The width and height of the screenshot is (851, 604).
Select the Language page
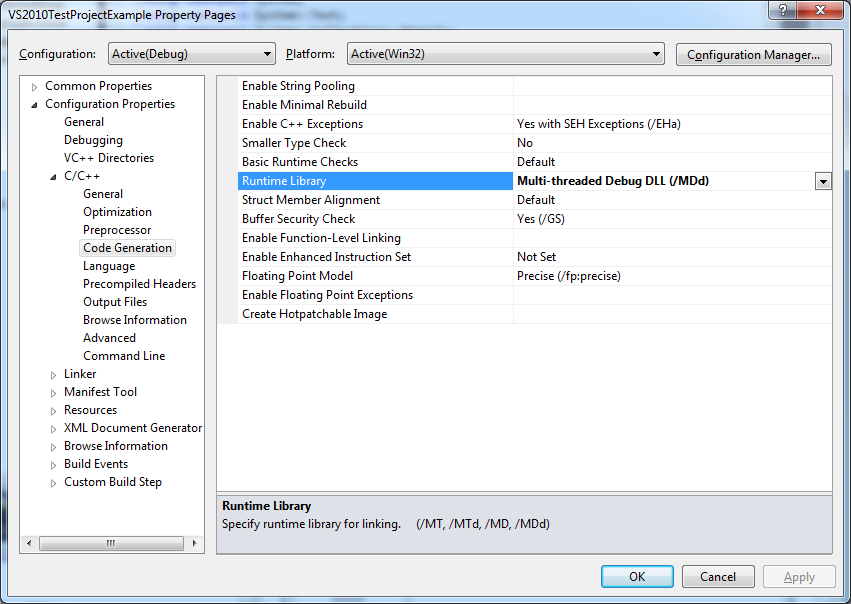[x=109, y=266]
